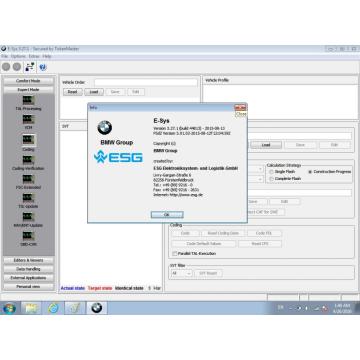Select the Coding module icon
This screenshot has width=360, height=360.
coord(28,140)
